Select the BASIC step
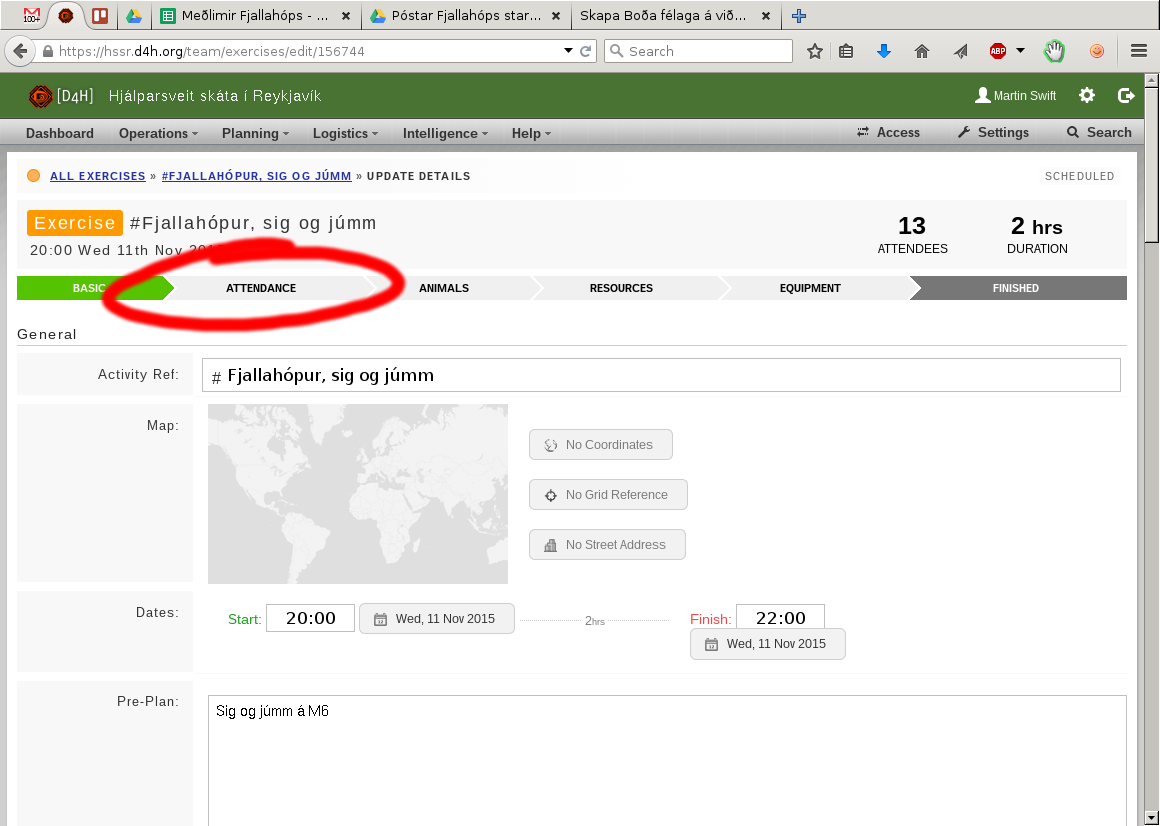This screenshot has width=1160, height=826. click(x=89, y=288)
